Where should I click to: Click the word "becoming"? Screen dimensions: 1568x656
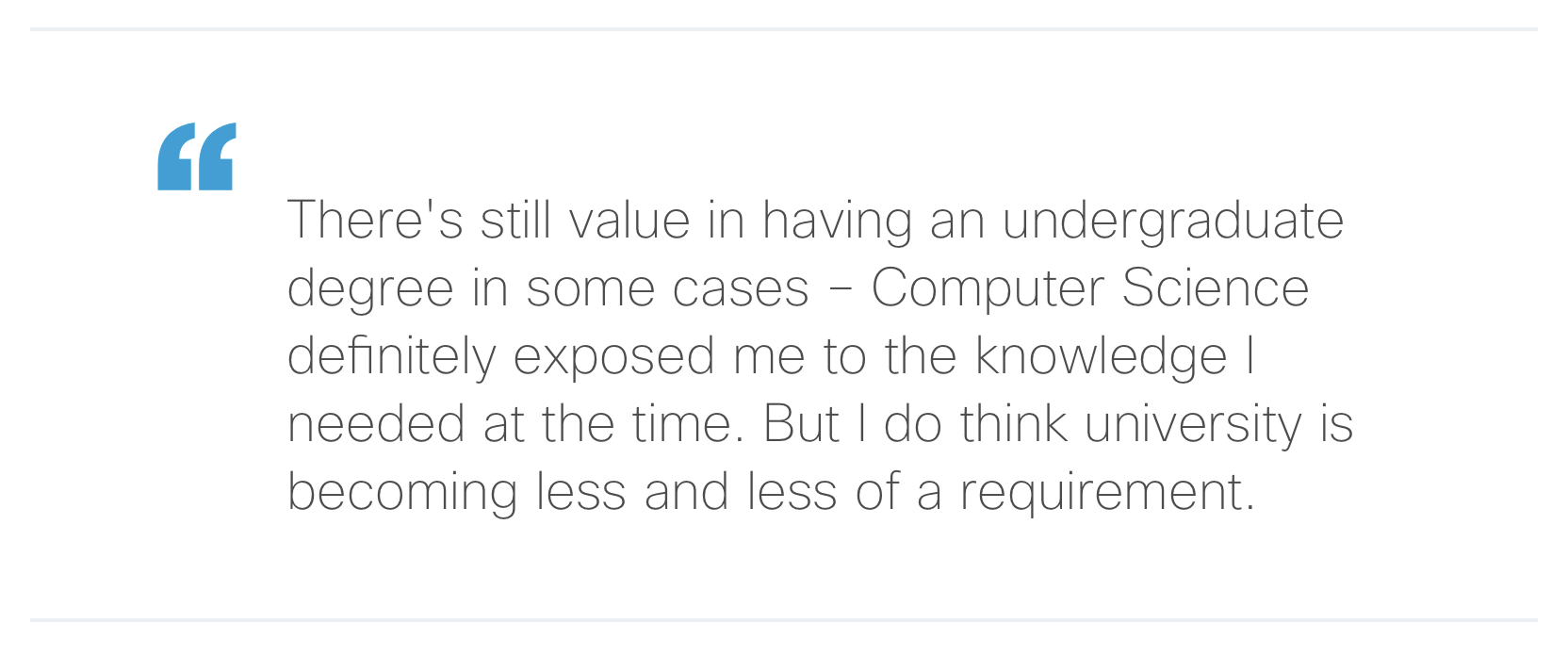click(x=402, y=493)
